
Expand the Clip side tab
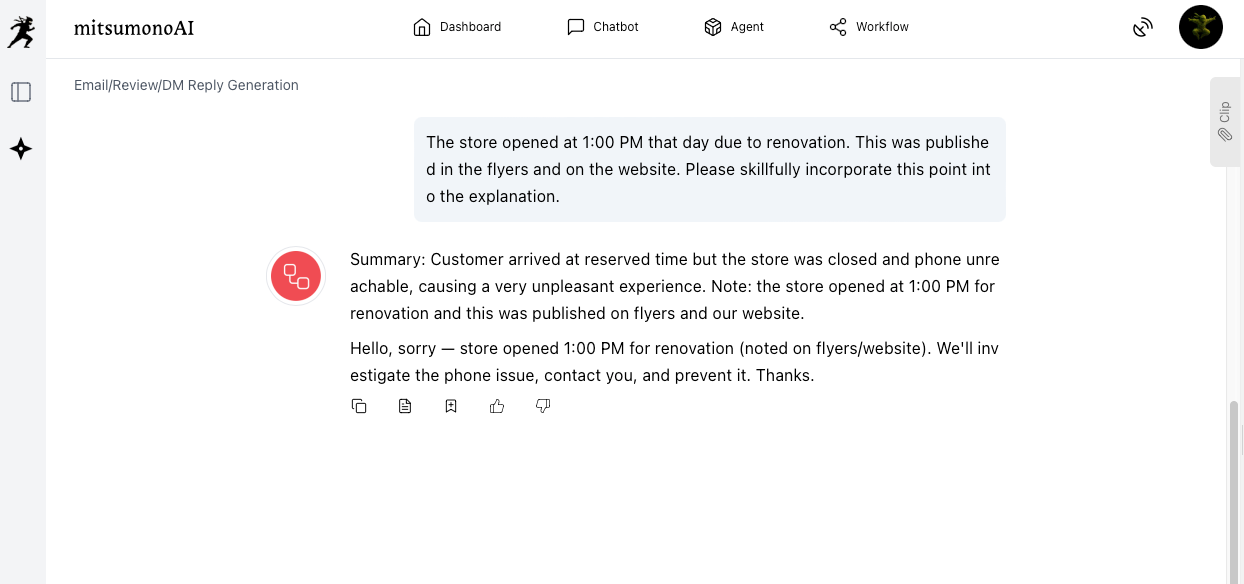tap(1225, 121)
